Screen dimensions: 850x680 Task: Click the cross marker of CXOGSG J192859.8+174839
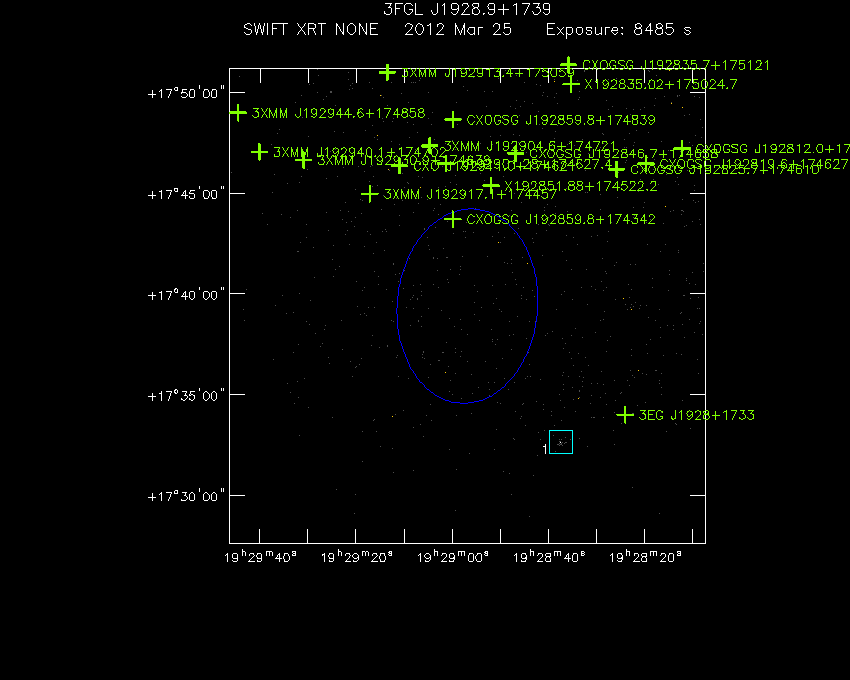coord(453,120)
